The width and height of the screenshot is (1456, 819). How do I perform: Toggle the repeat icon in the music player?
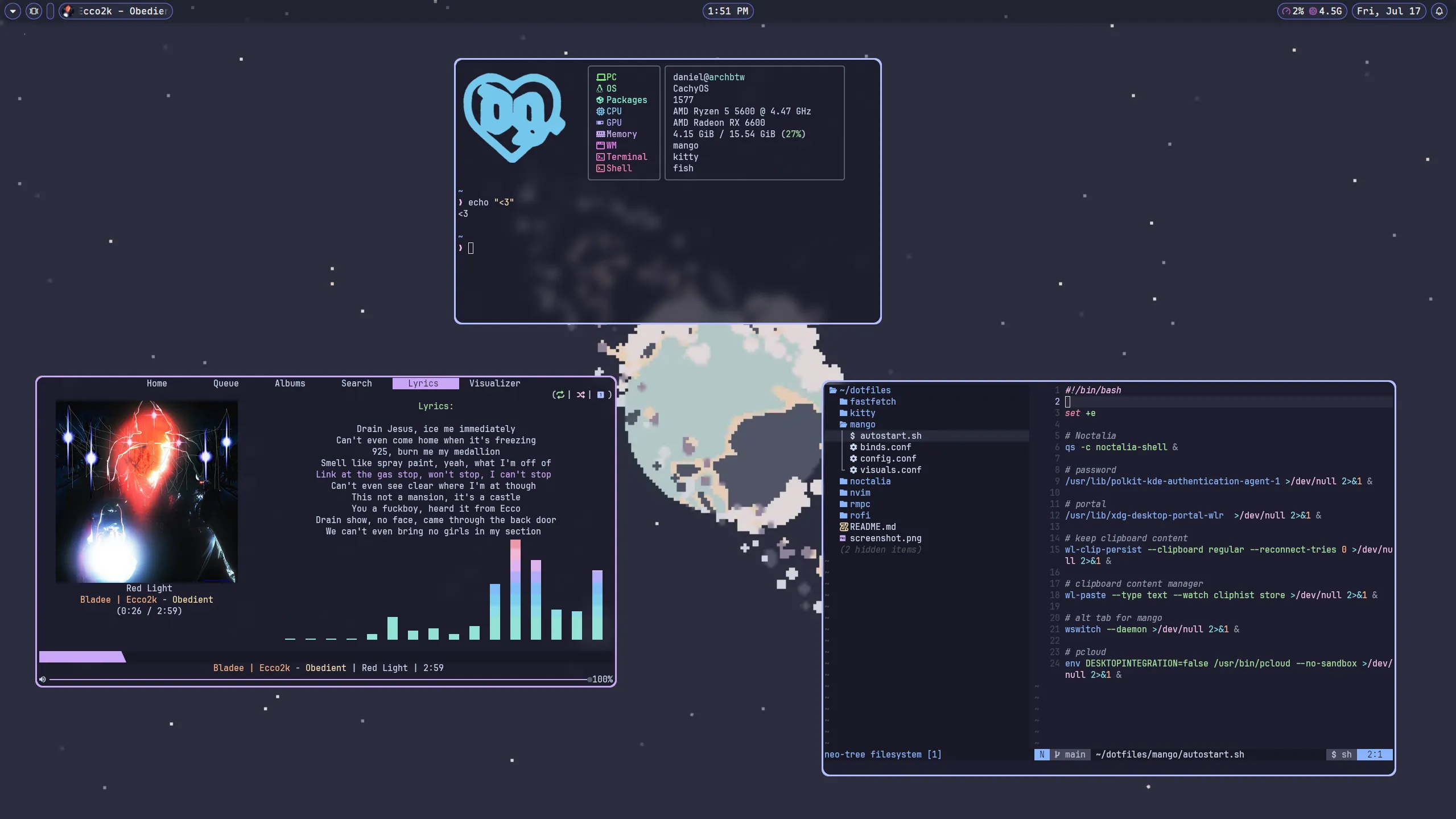(x=560, y=394)
